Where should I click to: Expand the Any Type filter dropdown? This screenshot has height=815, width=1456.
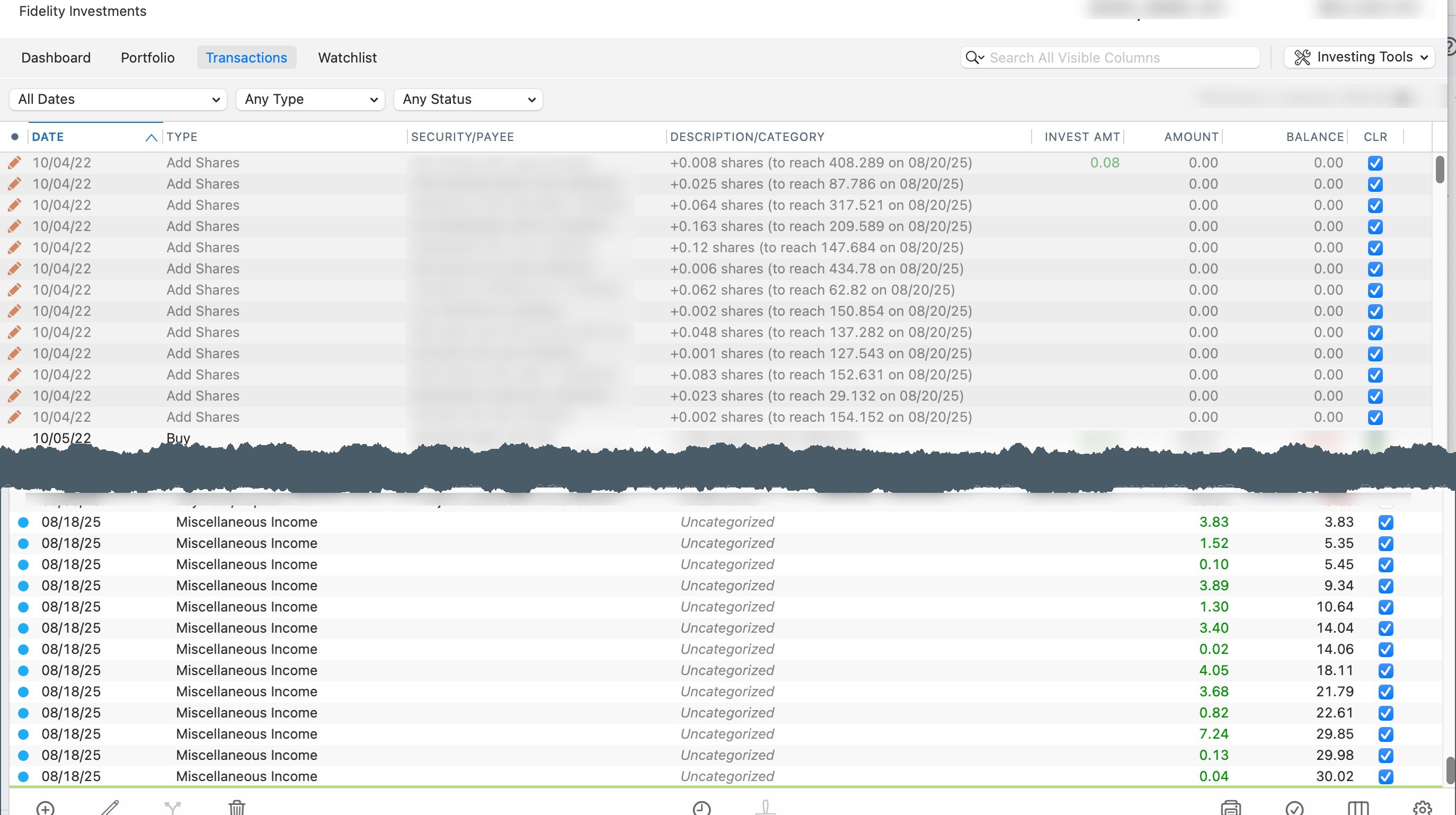pos(310,100)
